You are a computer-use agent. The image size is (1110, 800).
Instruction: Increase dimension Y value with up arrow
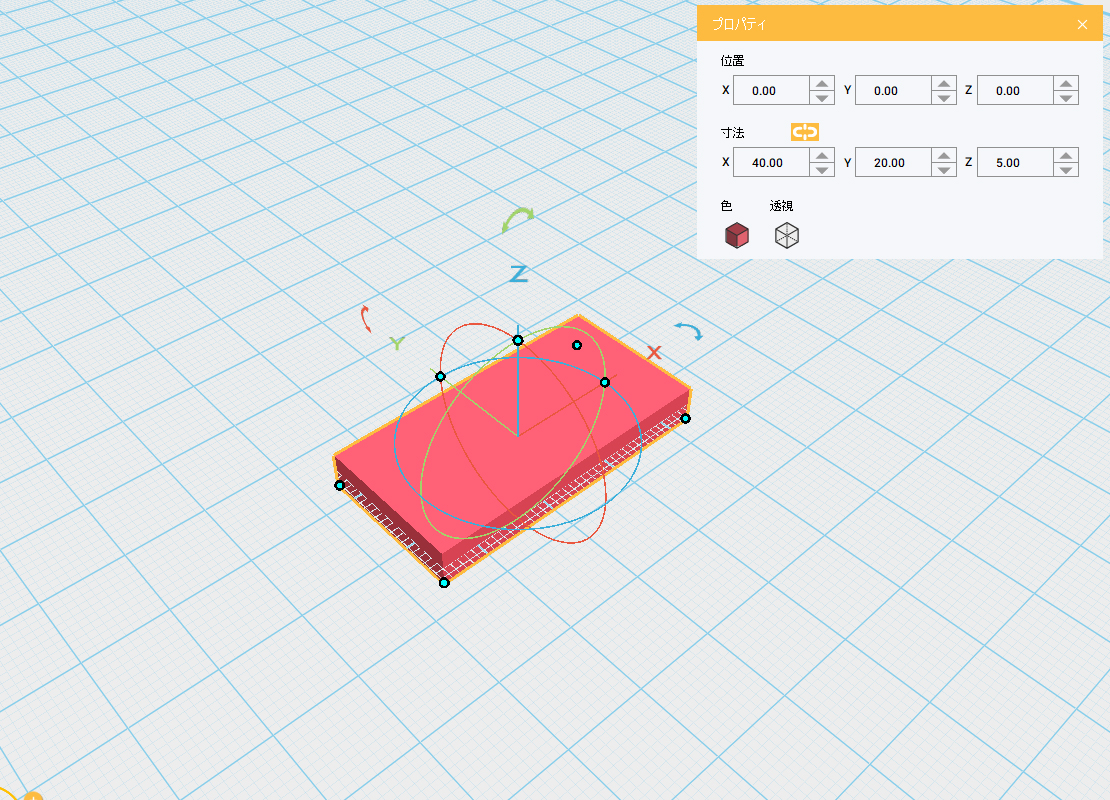click(x=944, y=156)
